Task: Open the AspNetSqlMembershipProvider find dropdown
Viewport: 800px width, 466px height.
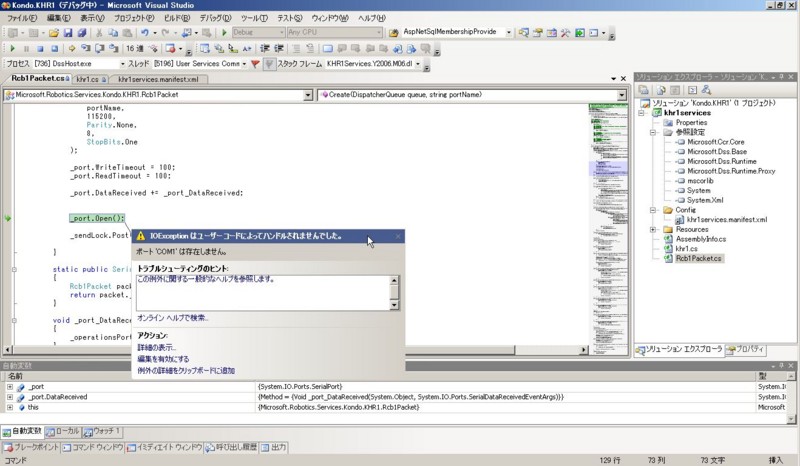Action: 509,33
